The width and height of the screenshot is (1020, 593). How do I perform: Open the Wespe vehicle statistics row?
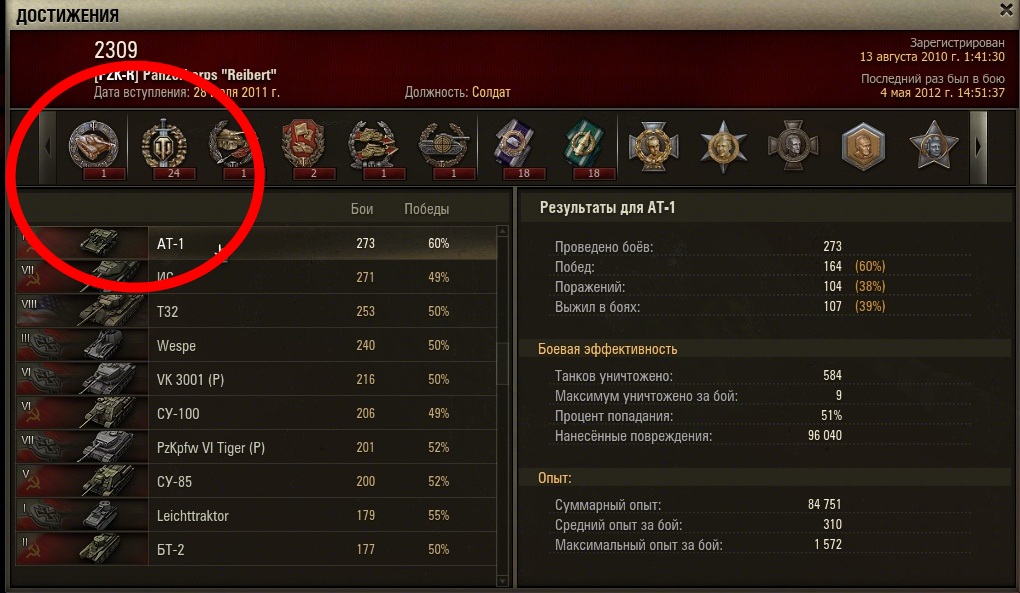(256, 345)
